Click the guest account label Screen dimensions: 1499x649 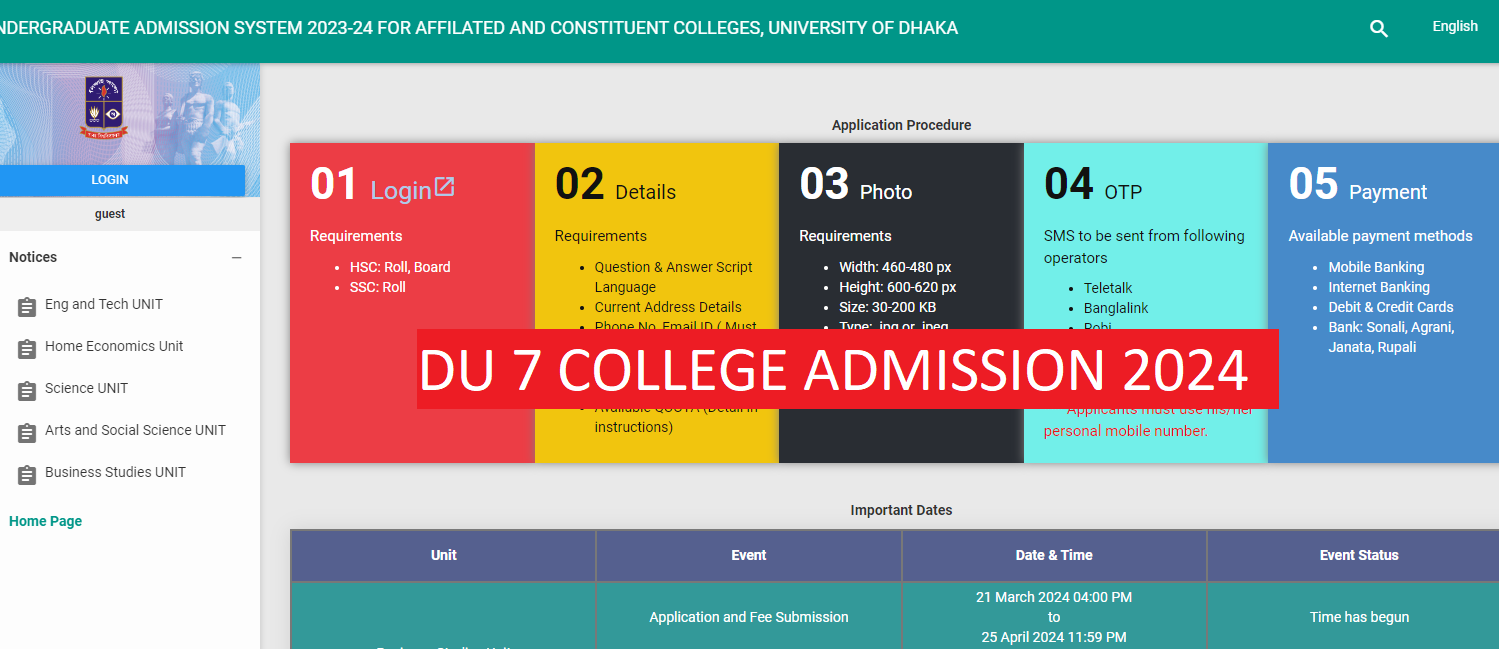click(110, 213)
